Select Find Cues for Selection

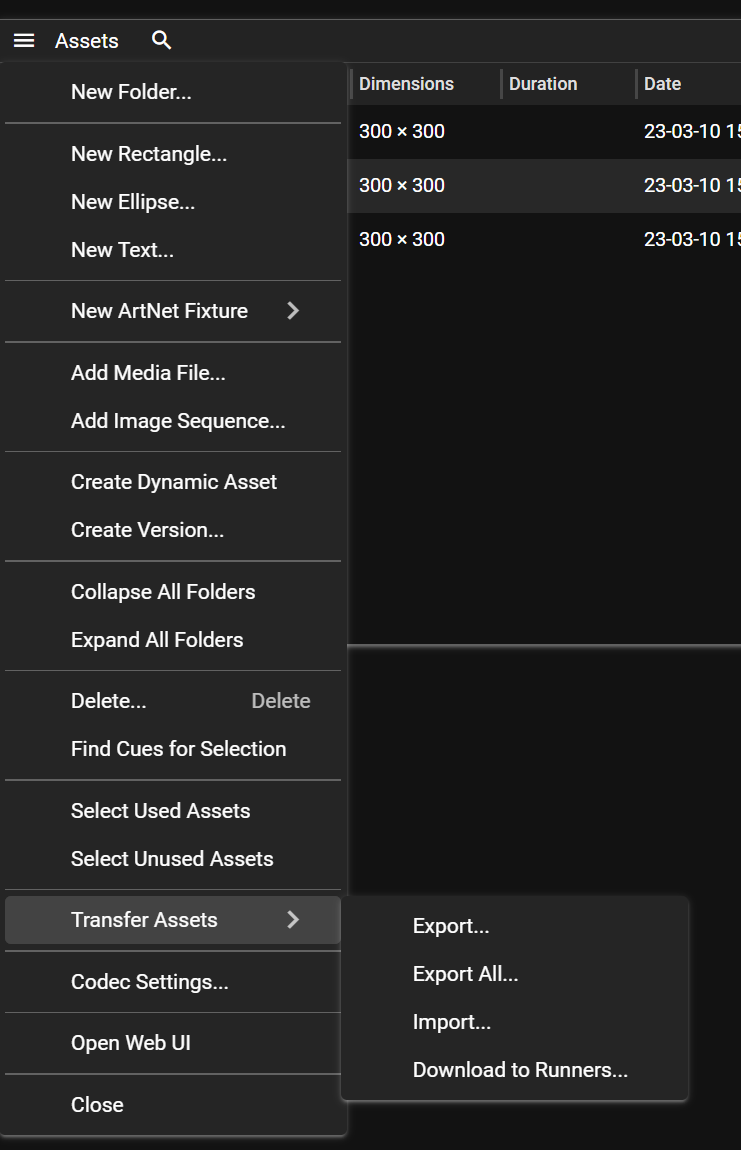[173, 749]
